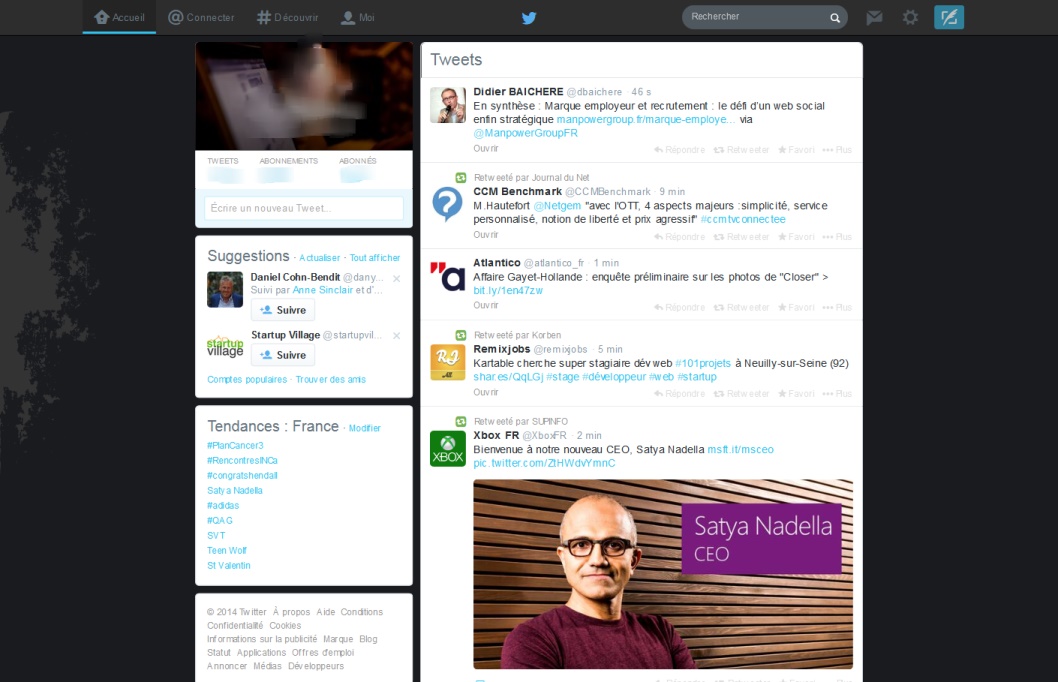Compose a new tweet with quill button
1058x682 pixels.
[x=949, y=18]
